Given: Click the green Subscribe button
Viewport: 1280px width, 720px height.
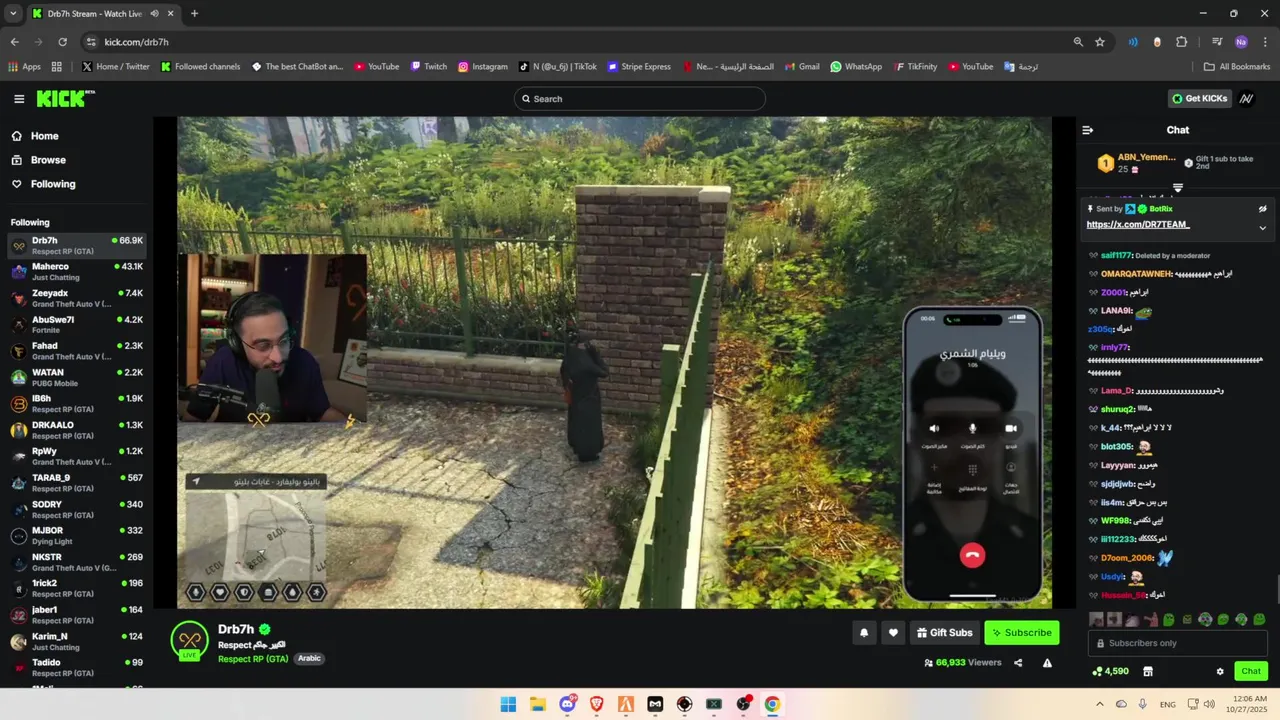Looking at the screenshot, I should (x=1021, y=632).
